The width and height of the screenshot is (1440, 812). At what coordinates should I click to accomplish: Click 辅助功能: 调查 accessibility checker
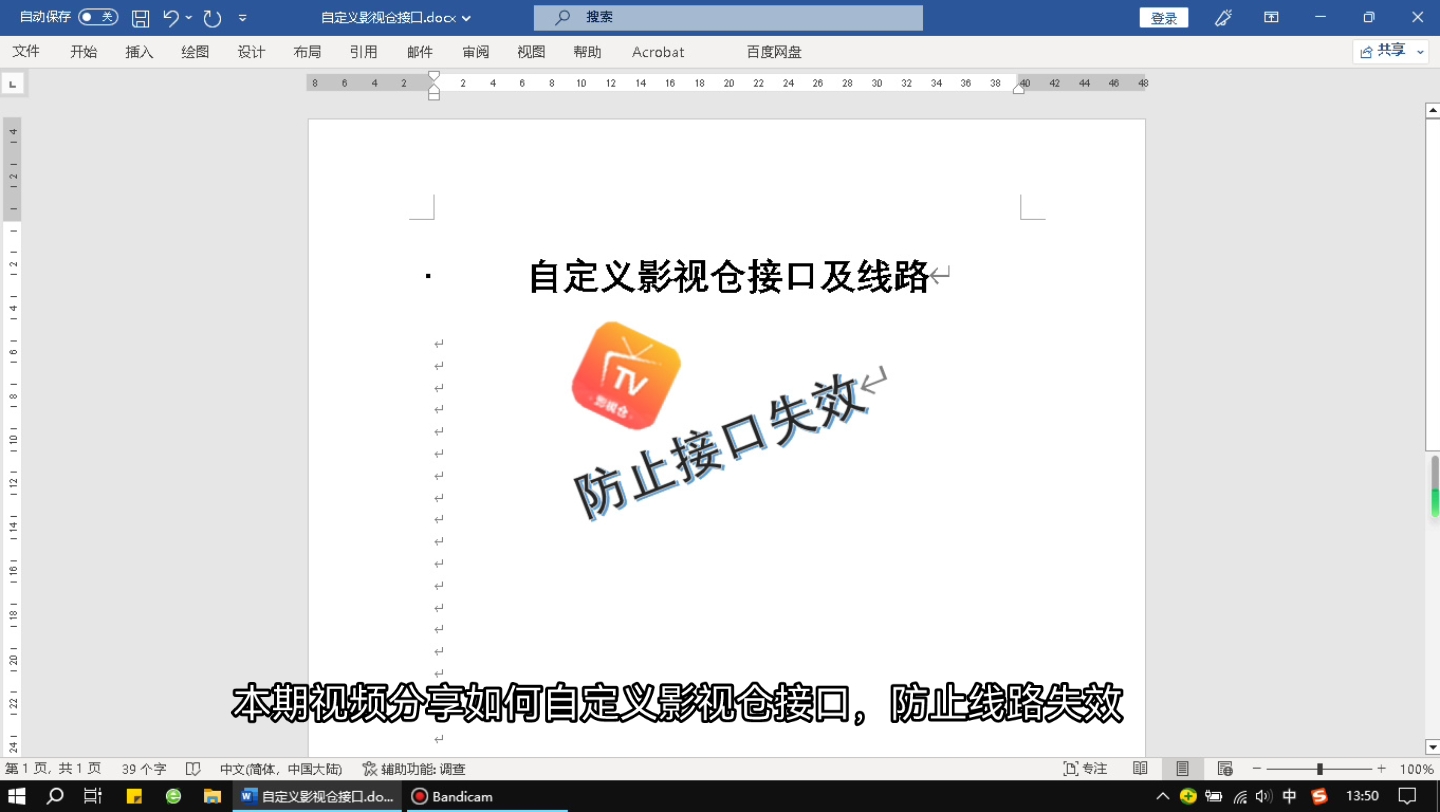pos(414,769)
